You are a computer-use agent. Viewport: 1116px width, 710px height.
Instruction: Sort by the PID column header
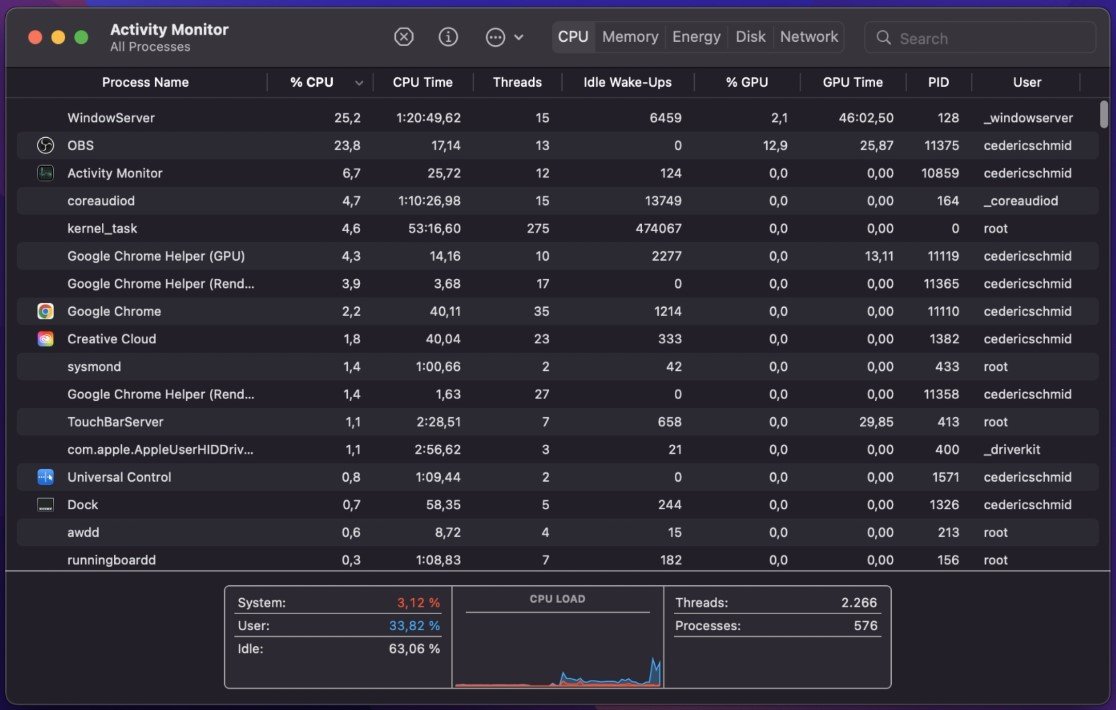(937, 83)
